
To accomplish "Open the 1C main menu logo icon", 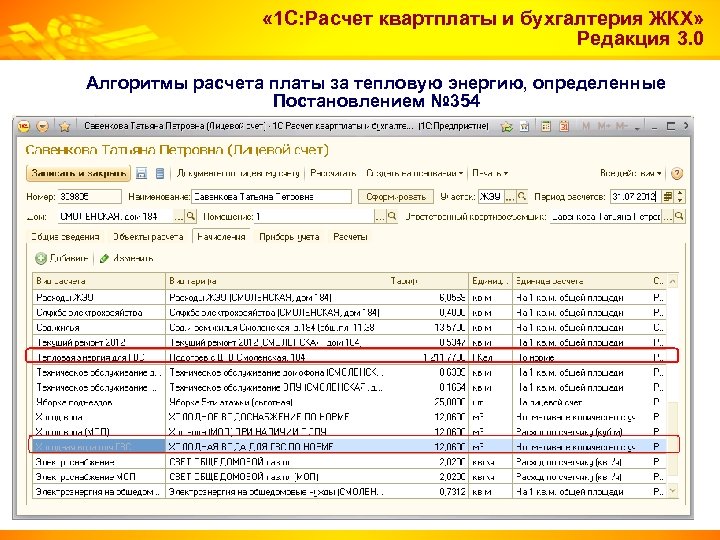I will click(x=24, y=126).
